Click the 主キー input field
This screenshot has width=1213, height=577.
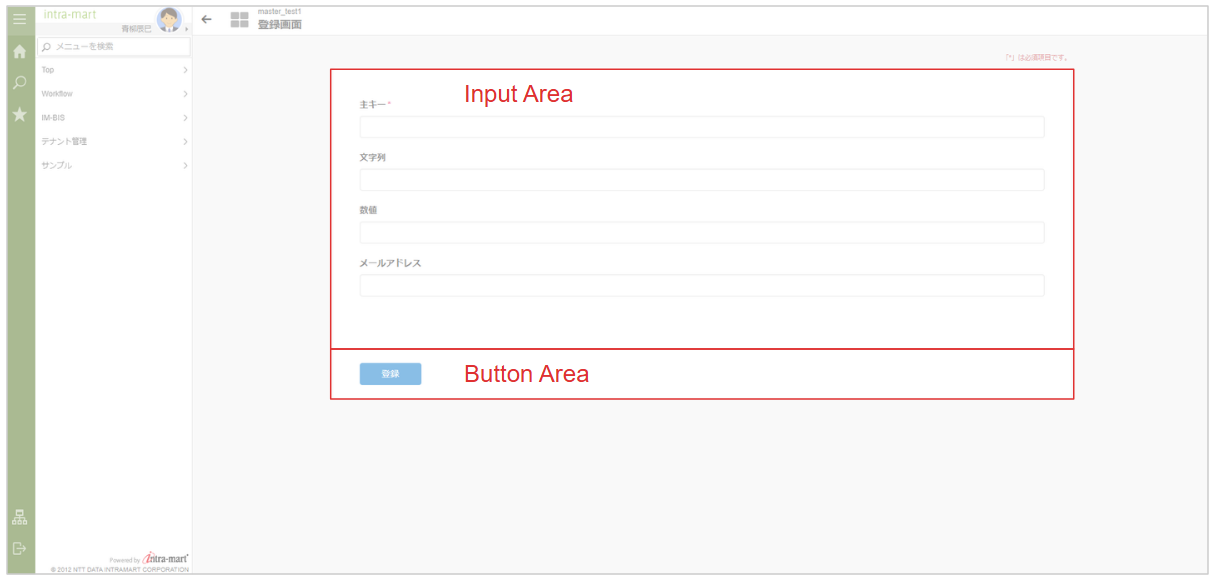coord(701,127)
